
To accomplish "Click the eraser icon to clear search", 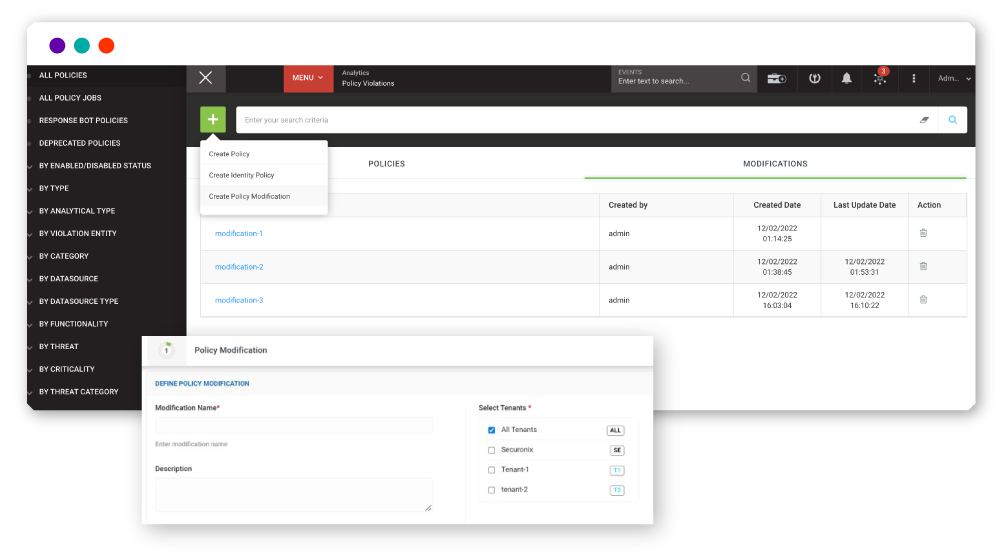I will tap(924, 120).
